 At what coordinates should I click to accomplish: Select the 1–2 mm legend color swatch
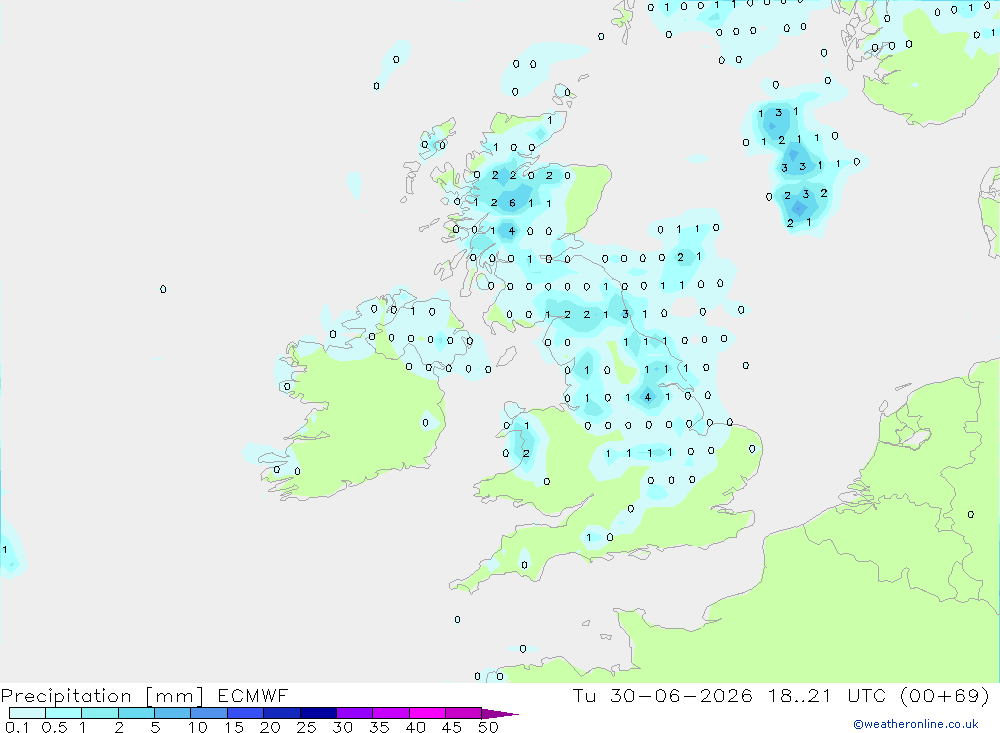99,713
